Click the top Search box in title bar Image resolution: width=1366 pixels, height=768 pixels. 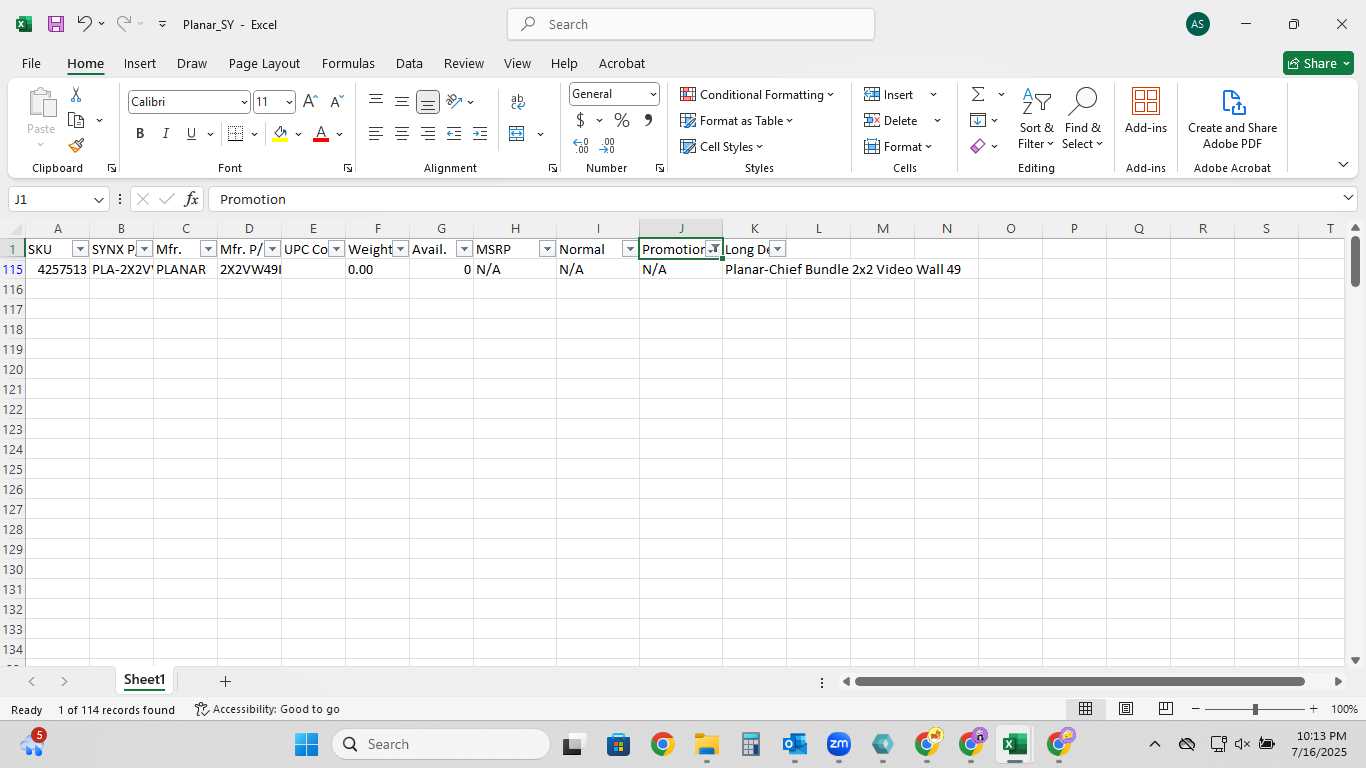(691, 24)
